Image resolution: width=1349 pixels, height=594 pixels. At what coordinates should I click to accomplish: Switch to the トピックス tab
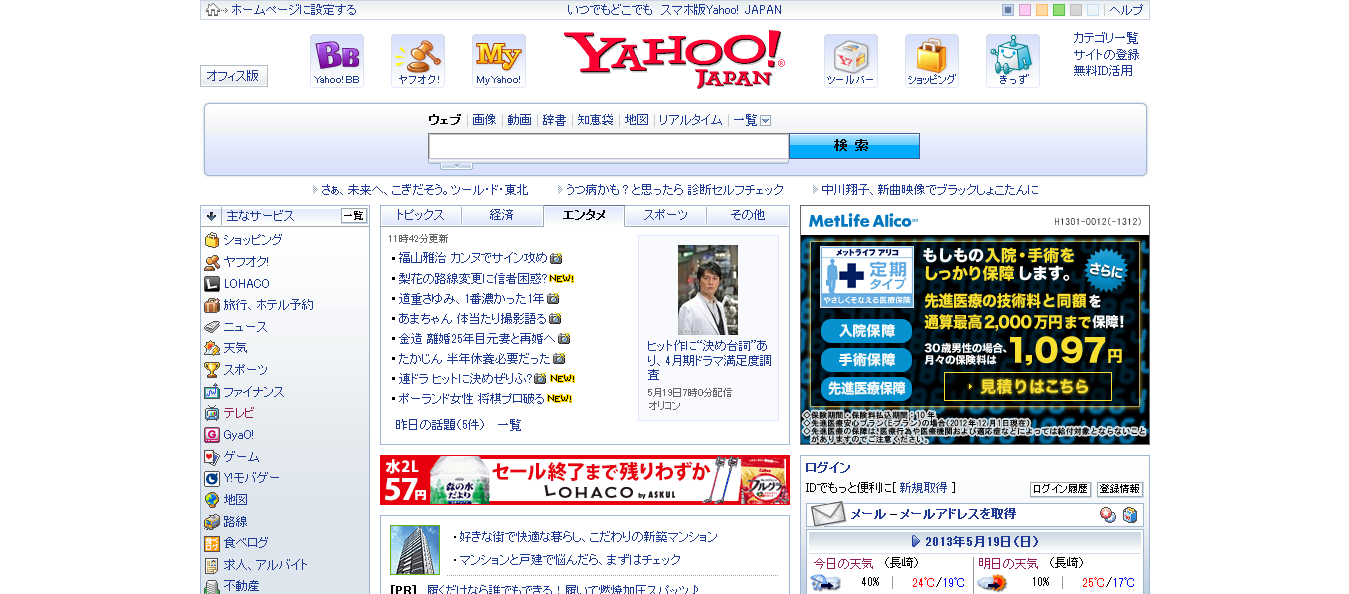(x=421, y=215)
